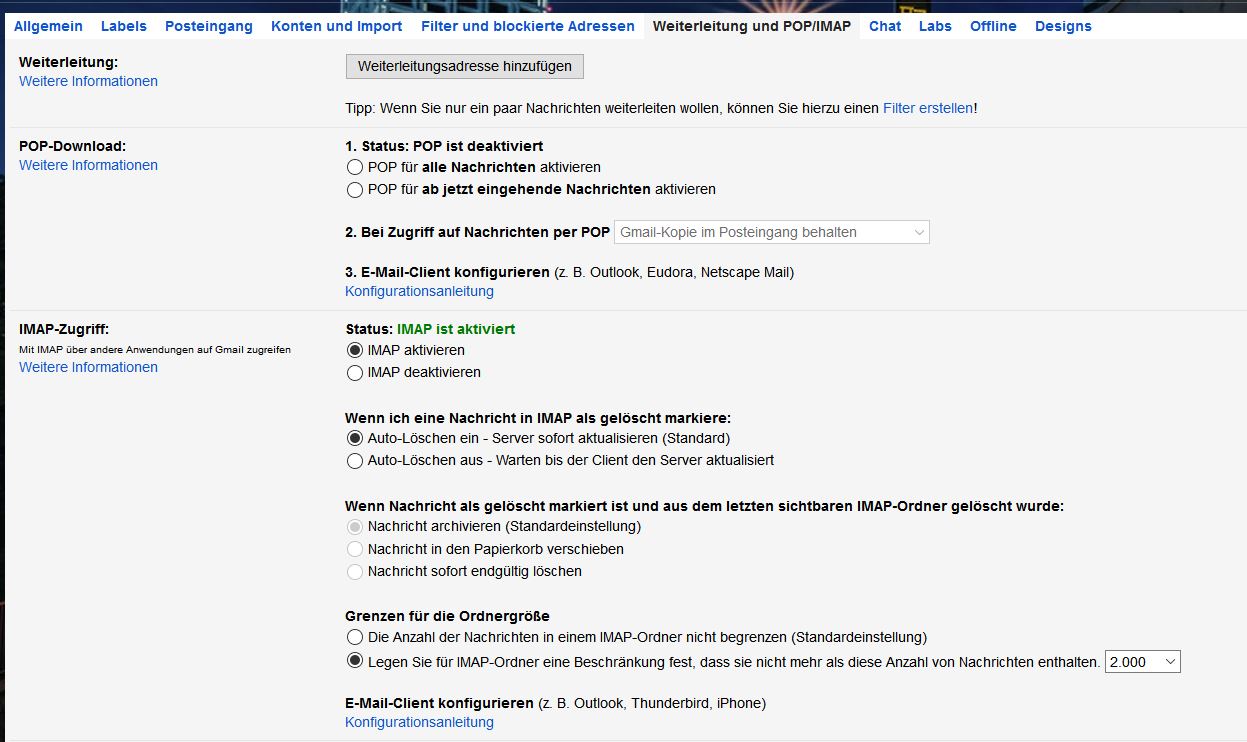Open POP section Konfigurationsanleitung link
This screenshot has width=1247, height=742.
(x=419, y=291)
